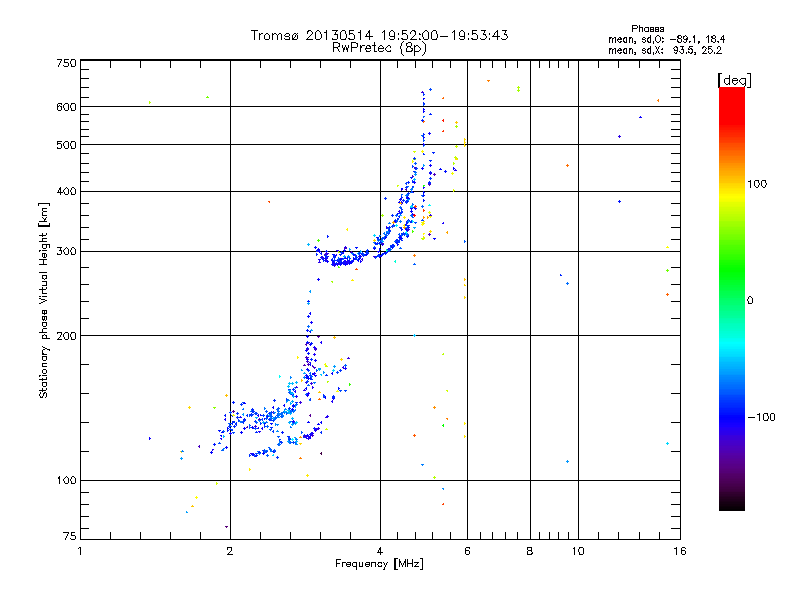800x600 pixels.
Task: Click the frequency axis tick '8'
Action: tap(530, 551)
